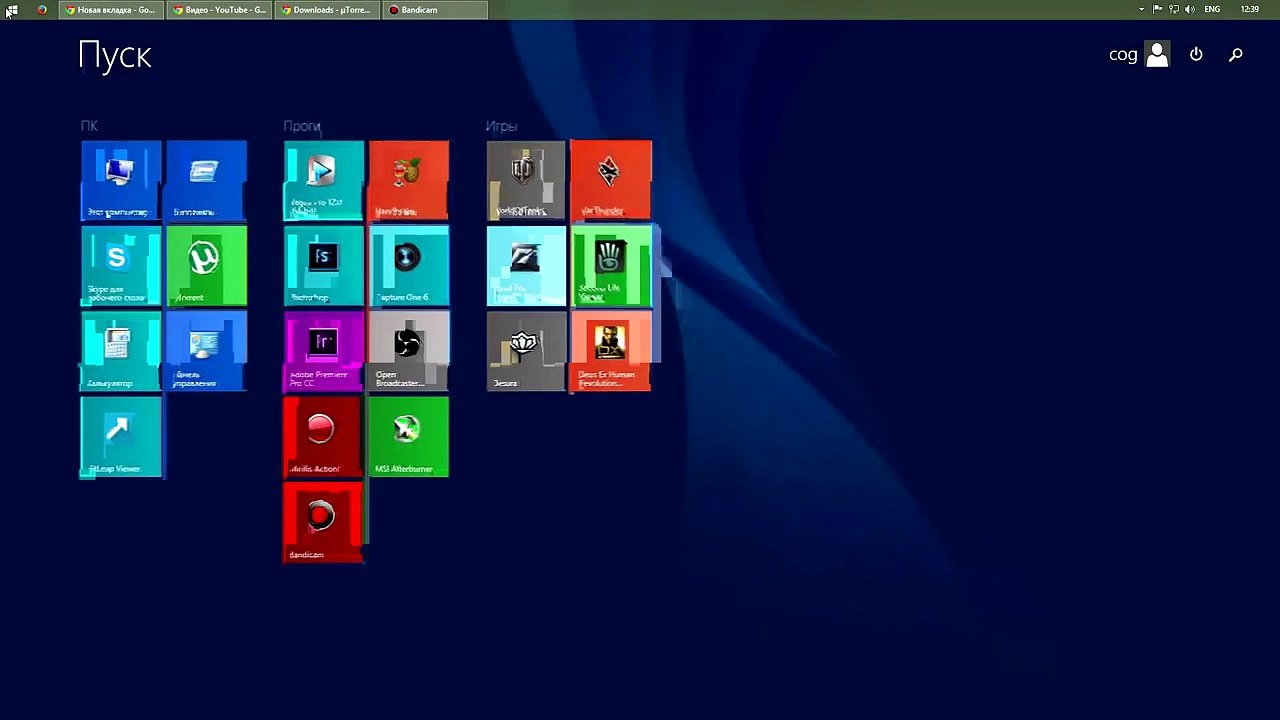Launch the Capture One 6 tile

point(409,266)
